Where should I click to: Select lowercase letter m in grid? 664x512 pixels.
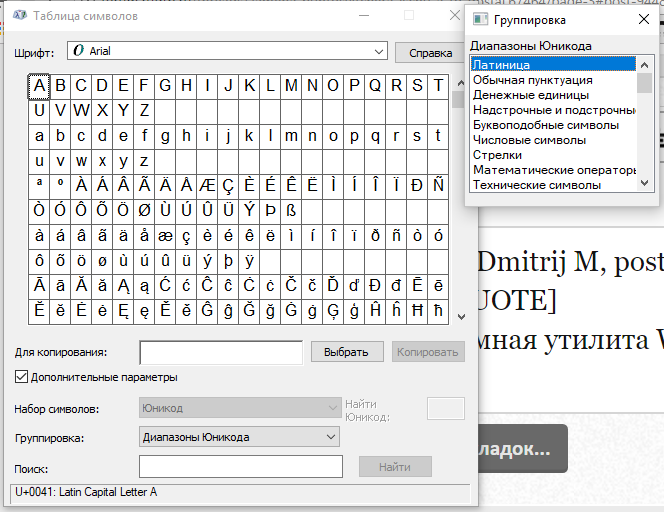[x=291, y=136]
